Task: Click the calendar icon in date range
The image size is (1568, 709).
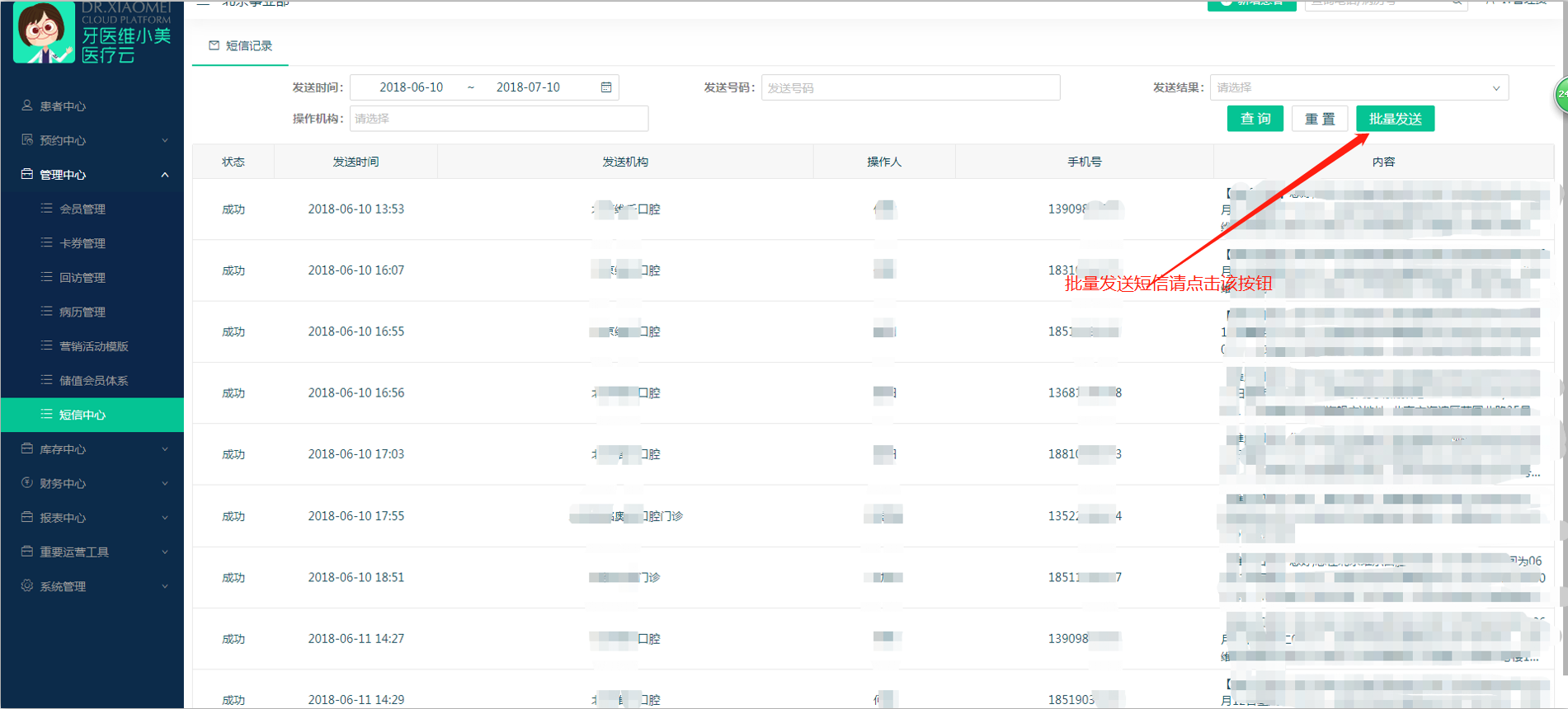Action: coord(606,87)
